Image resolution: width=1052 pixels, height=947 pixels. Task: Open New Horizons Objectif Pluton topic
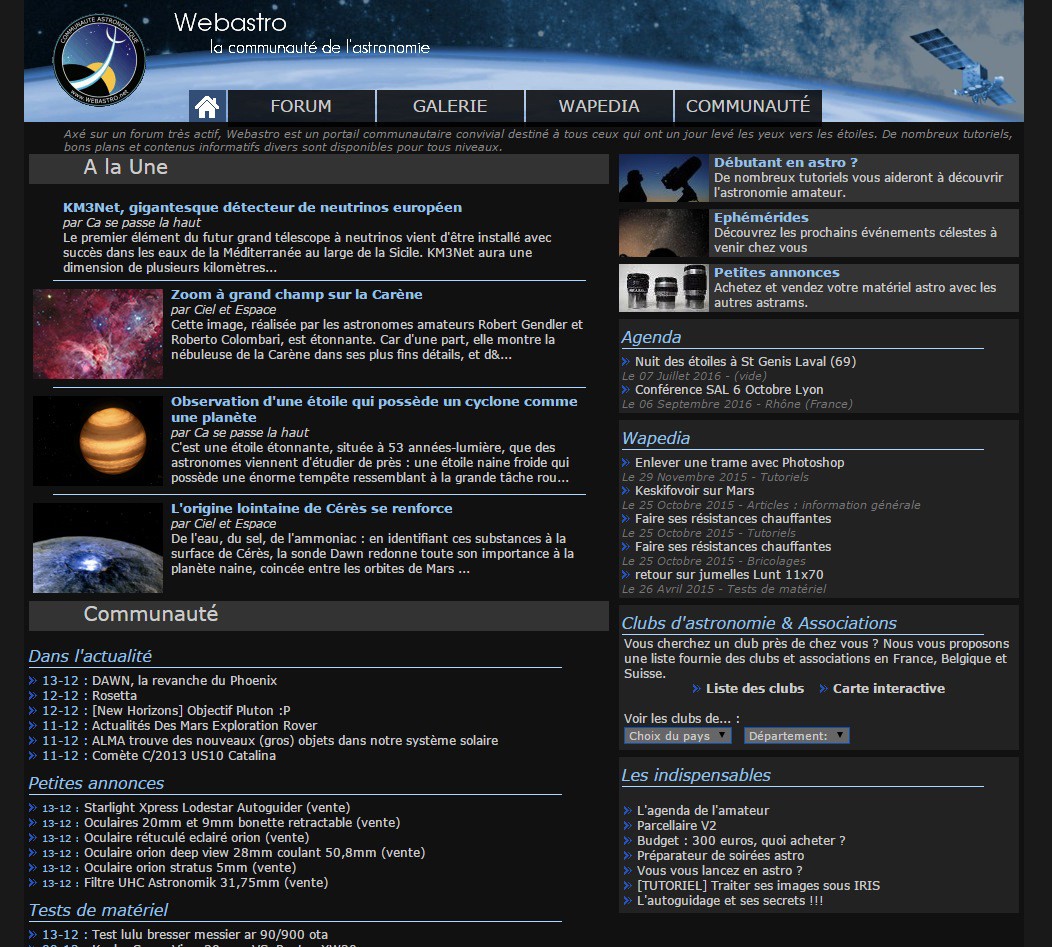[x=191, y=711]
